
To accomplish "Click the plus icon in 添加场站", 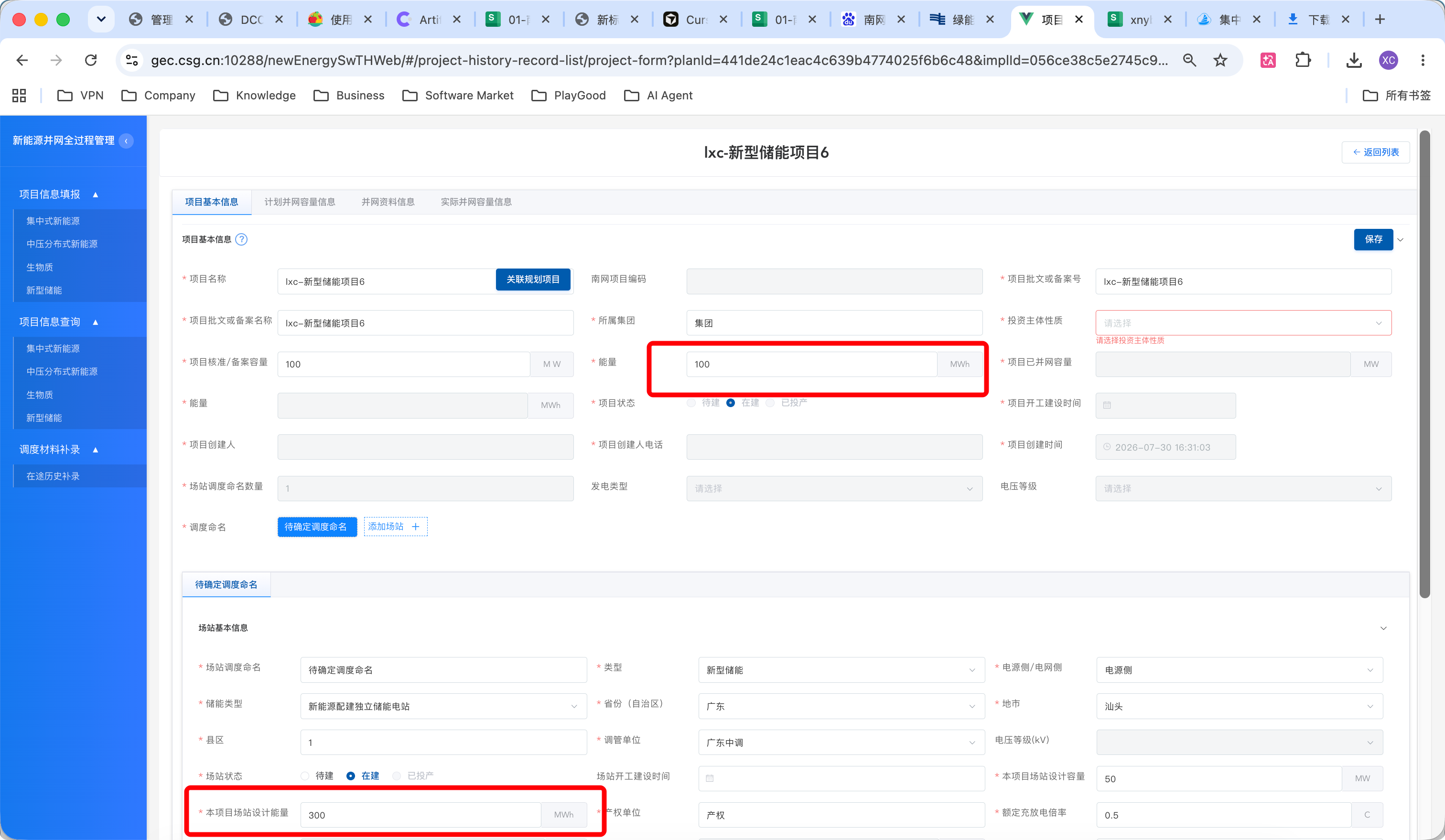I will coord(416,527).
